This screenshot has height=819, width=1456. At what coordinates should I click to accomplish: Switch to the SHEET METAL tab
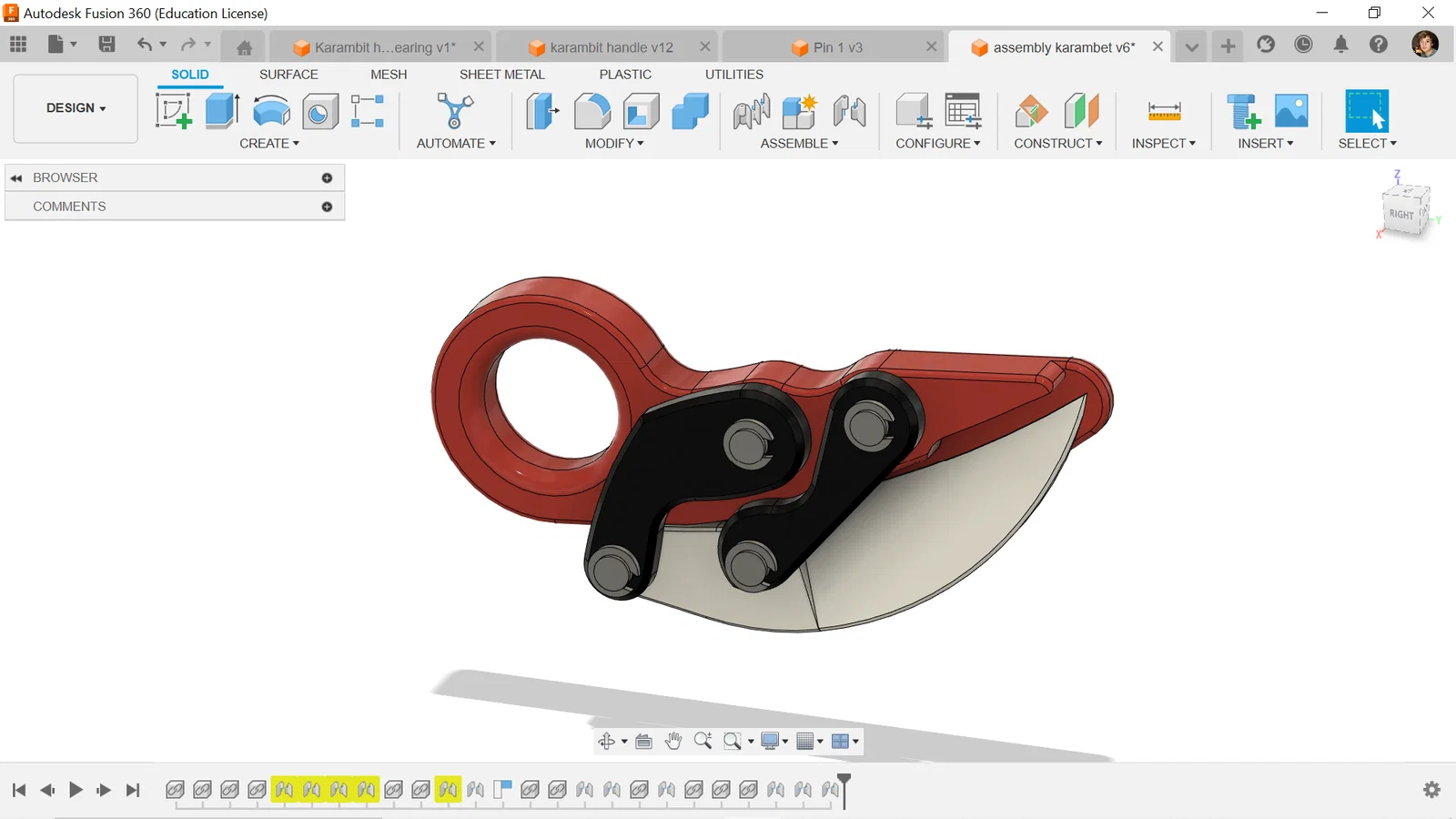(x=501, y=75)
